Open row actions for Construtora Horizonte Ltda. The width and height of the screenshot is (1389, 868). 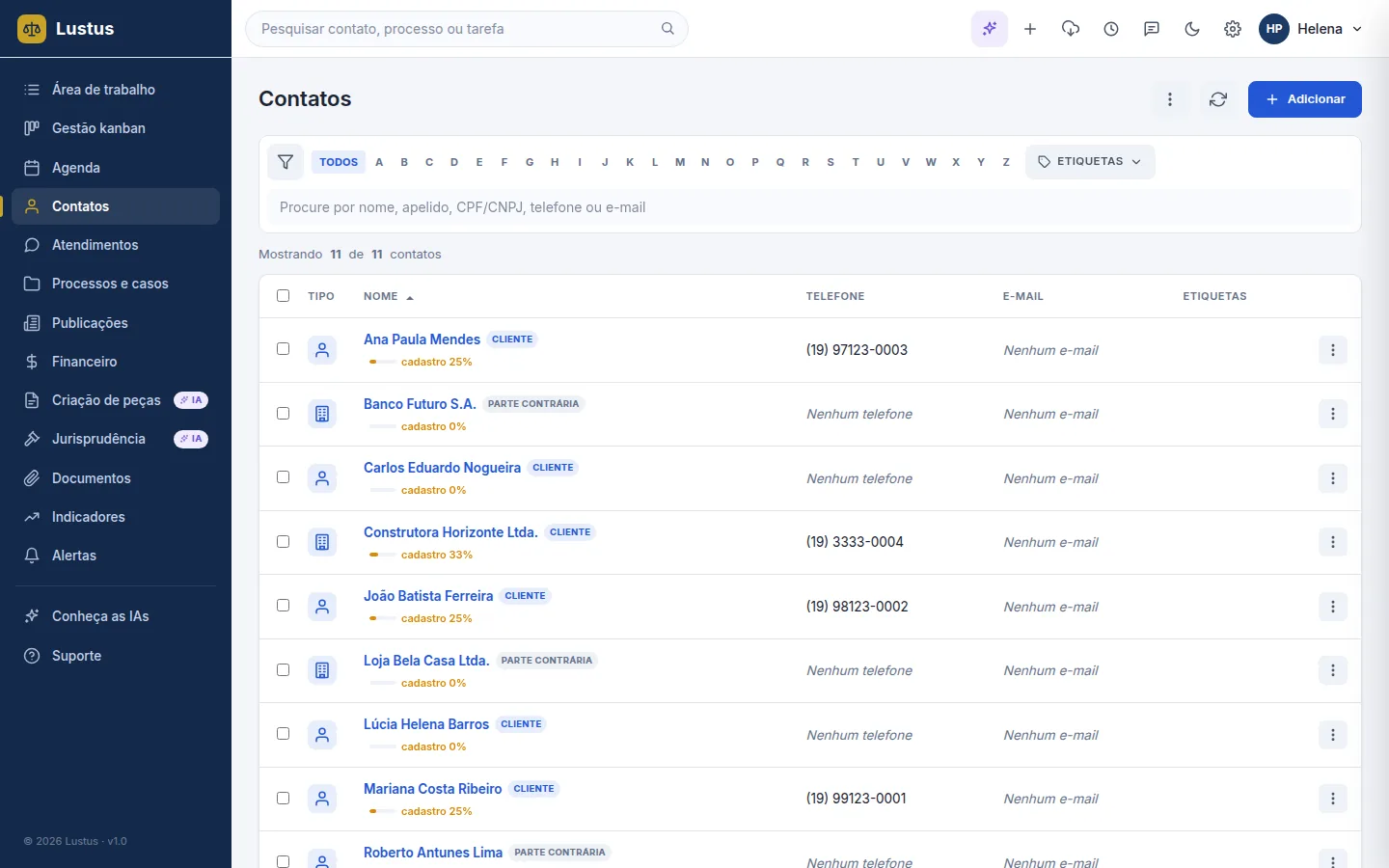(1333, 542)
